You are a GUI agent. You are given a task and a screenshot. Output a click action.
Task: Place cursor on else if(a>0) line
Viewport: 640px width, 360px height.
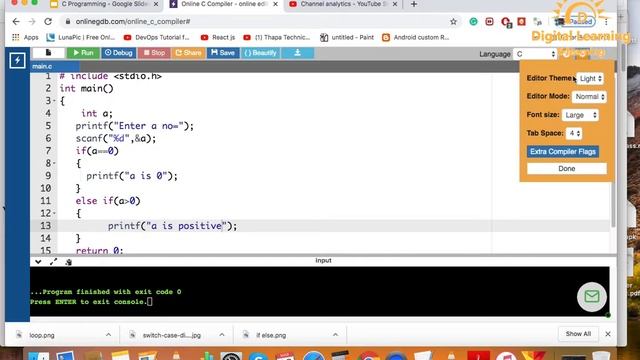108,201
